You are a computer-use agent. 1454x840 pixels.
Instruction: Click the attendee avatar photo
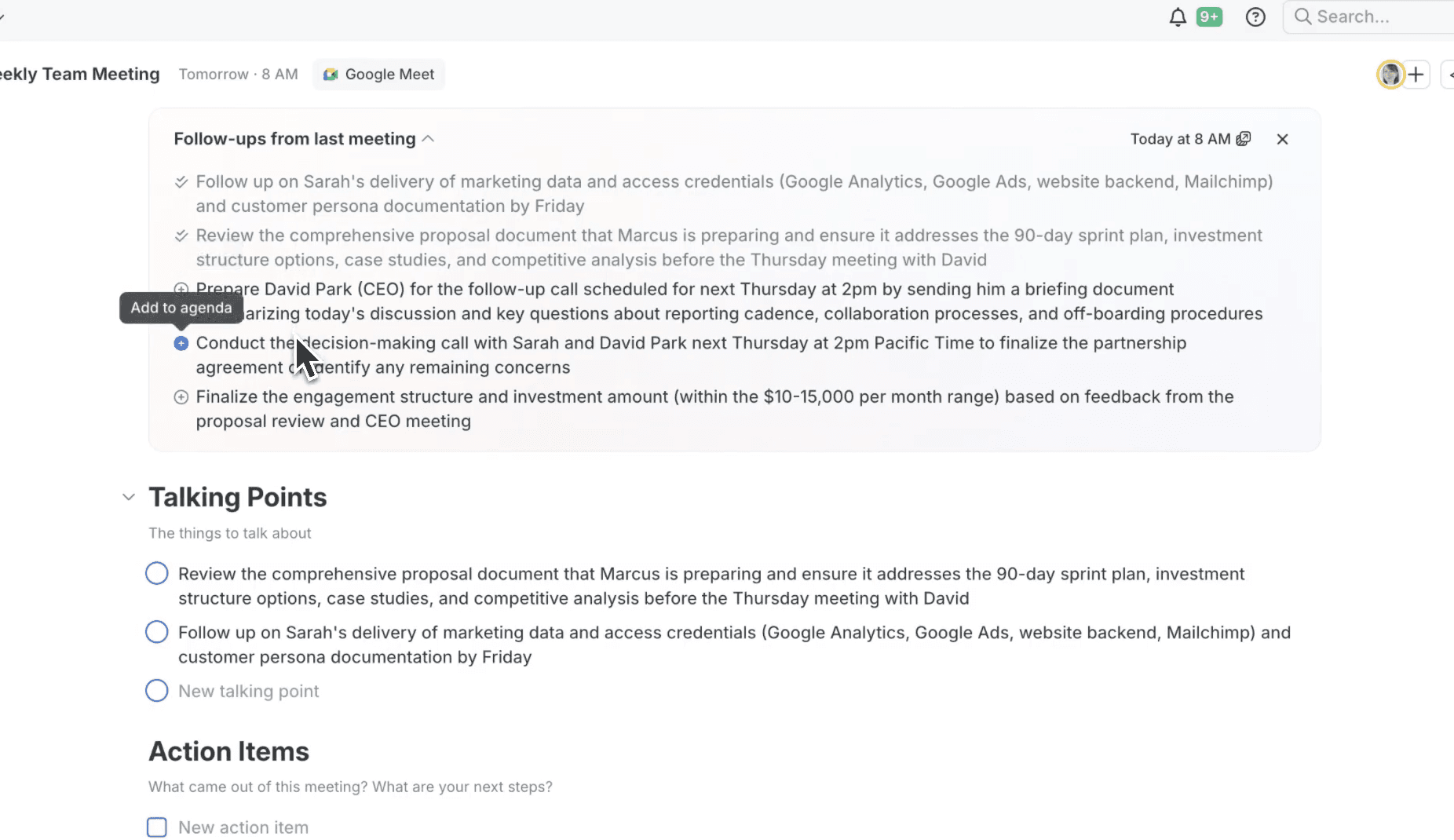click(1390, 75)
